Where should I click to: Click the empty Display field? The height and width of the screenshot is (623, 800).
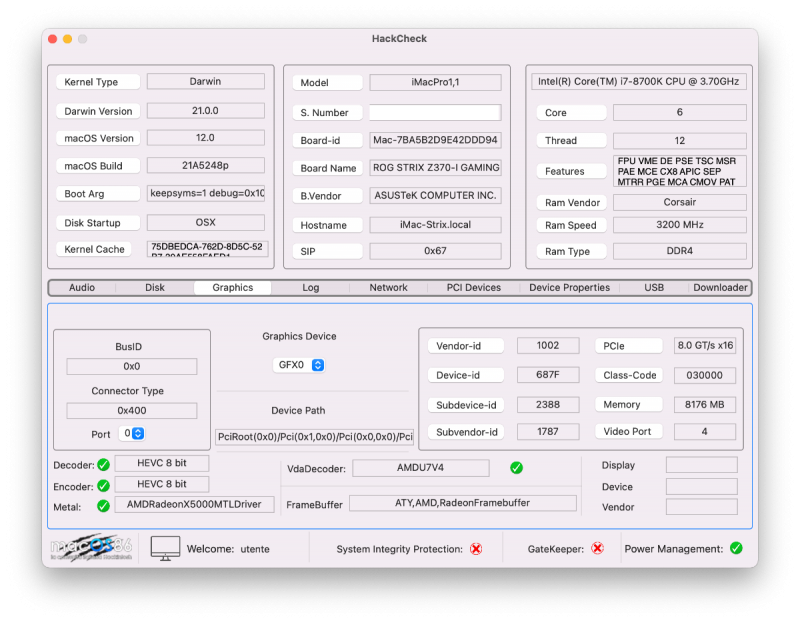pos(702,465)
